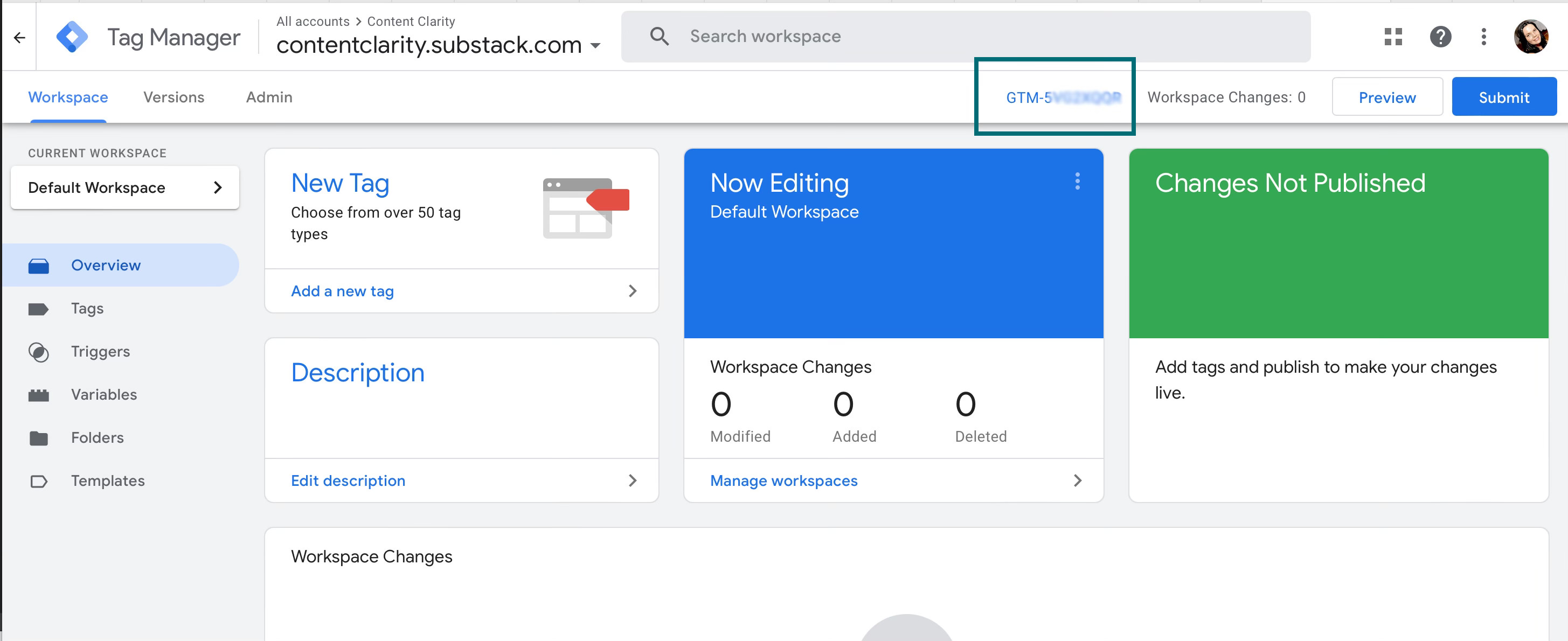Click the New Tag heading
Viewport: 1568px width, 641px height.
339,183
